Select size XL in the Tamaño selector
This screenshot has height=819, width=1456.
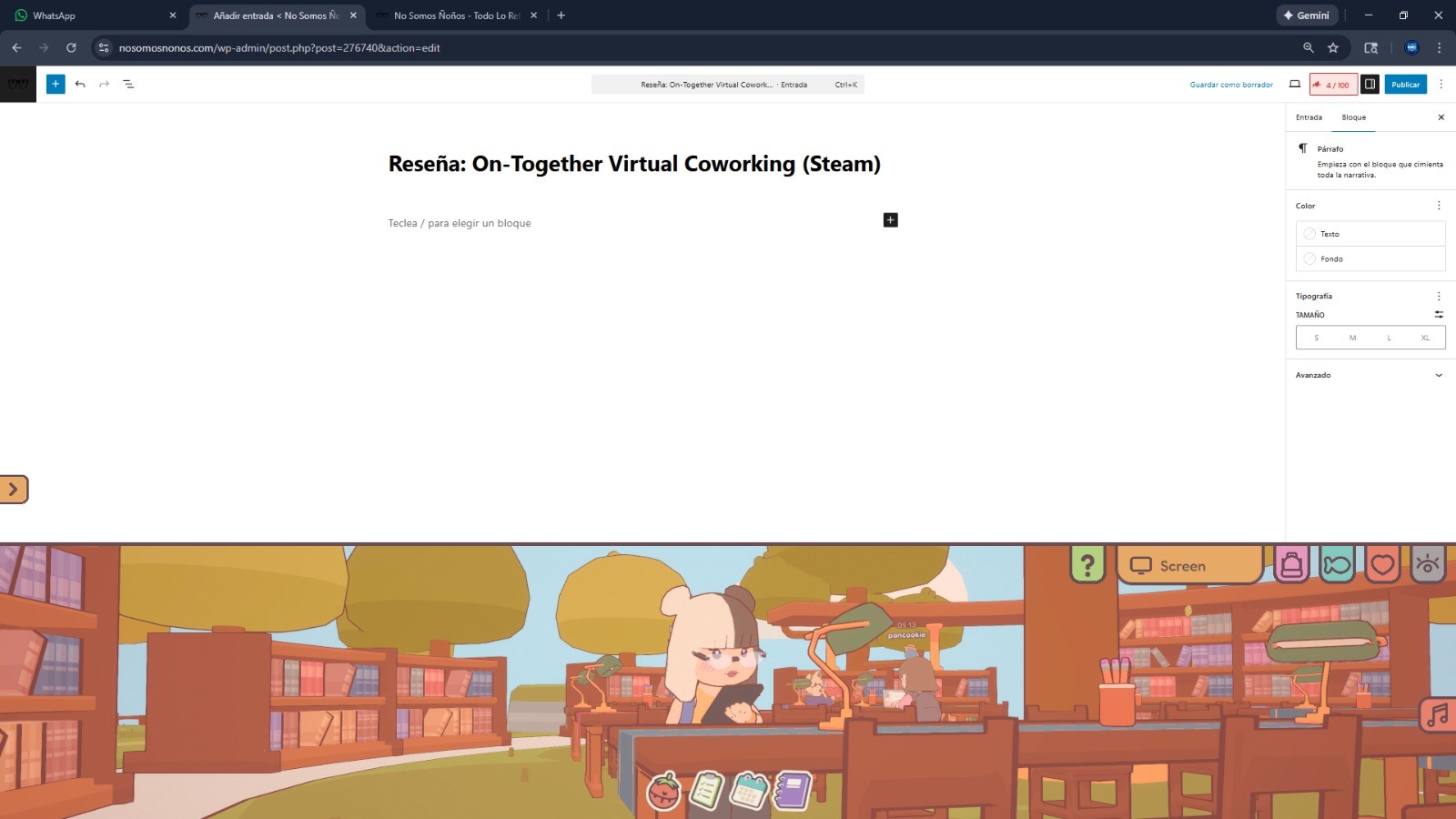pyautogui.click(x=1424, y=337)
